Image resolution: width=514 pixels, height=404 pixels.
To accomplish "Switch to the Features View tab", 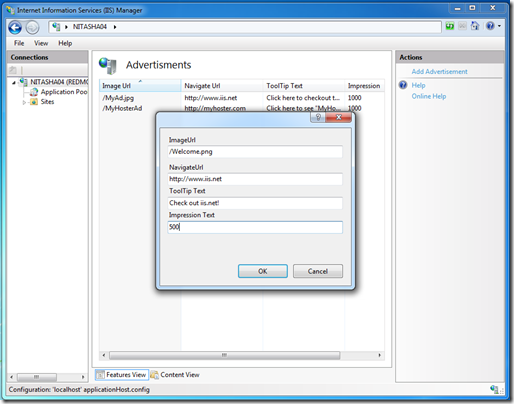I will pyautogui.click(x=122, y=375).
